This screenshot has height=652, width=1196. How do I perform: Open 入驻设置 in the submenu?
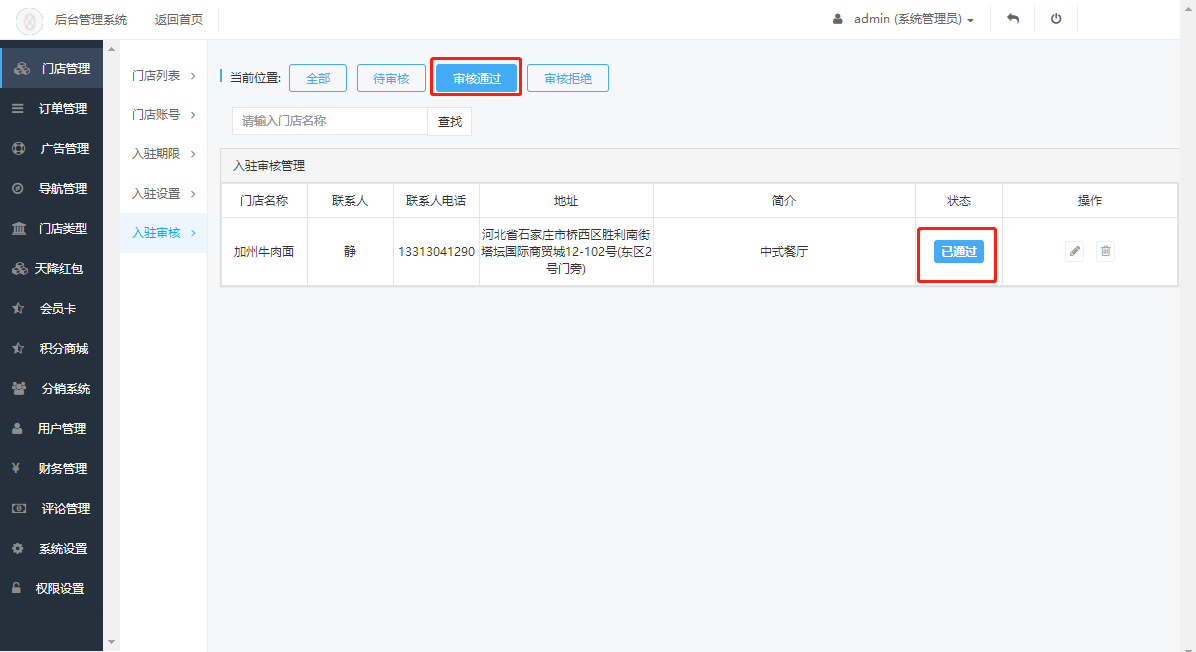(x=156, y=194)
